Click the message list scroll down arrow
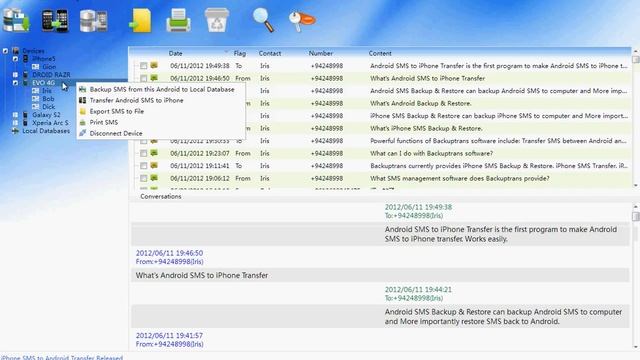640x360 pixels. click(x=636, y=185)
